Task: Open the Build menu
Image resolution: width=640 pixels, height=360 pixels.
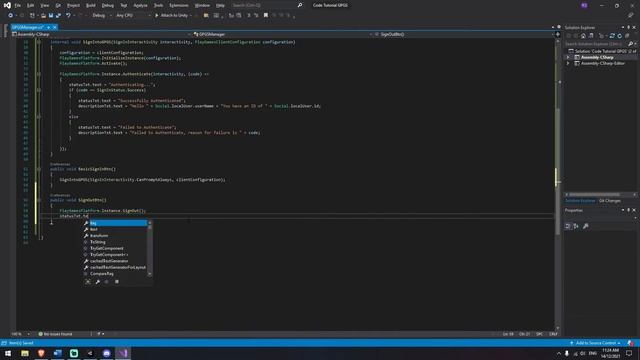Action: coord(91,5)
